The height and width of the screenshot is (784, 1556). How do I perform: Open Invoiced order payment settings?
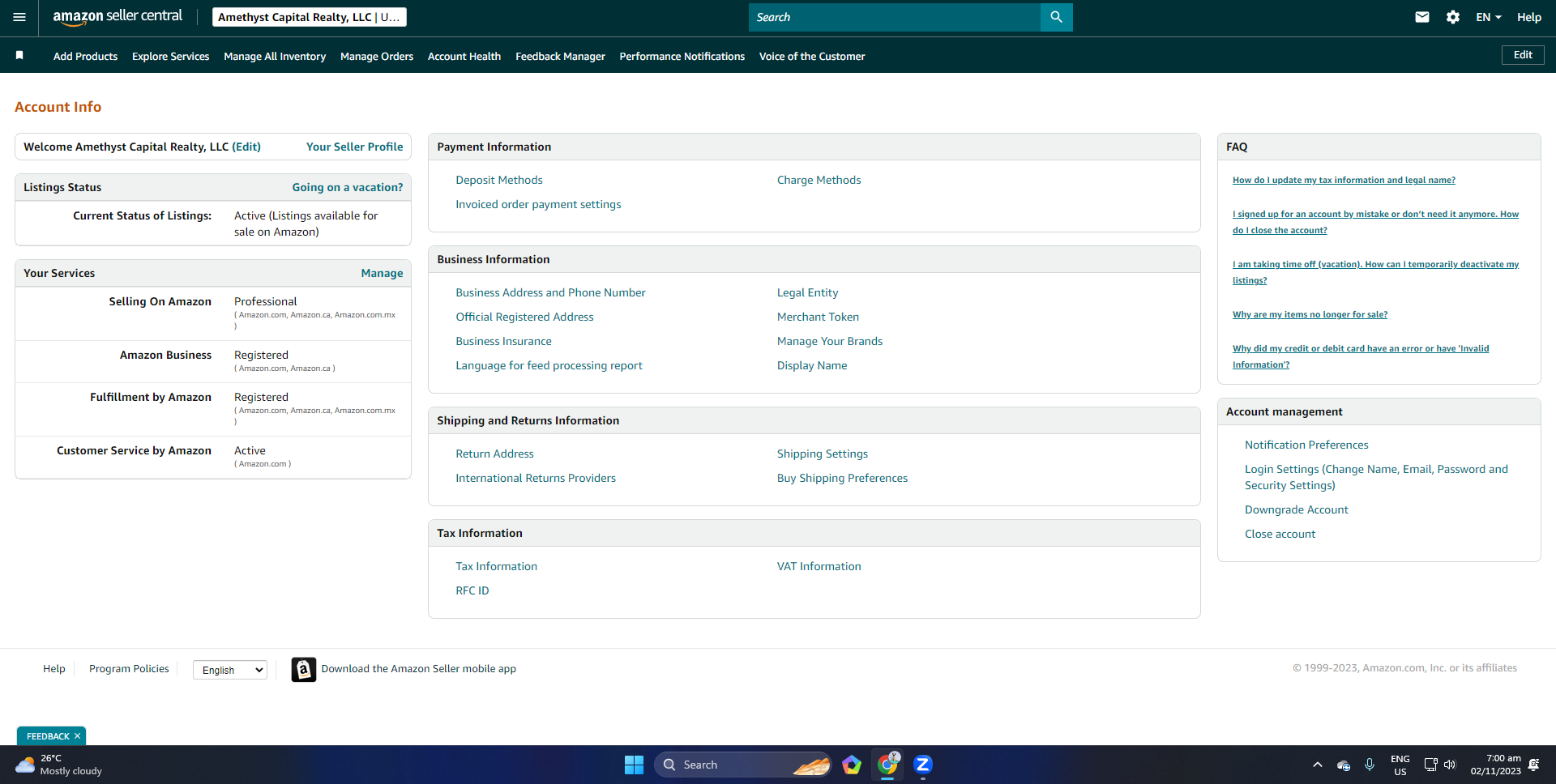click(x=538, y=204)
